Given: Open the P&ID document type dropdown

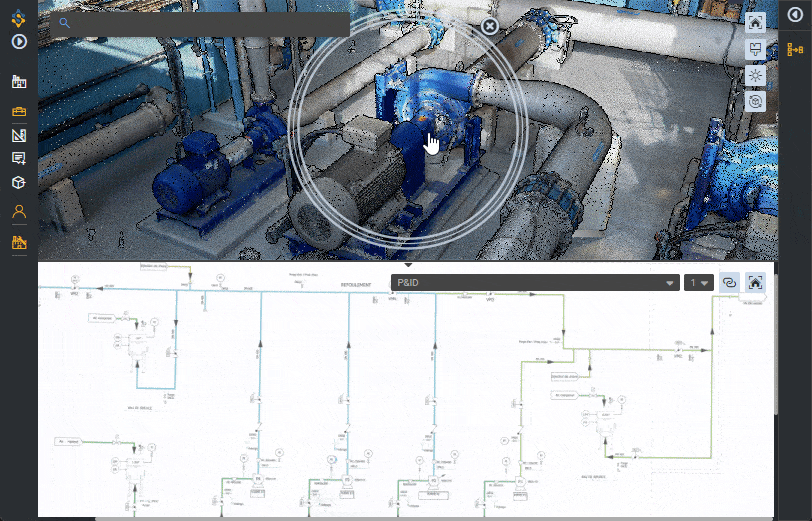Looking at the screenshot, I should (536, 283).
